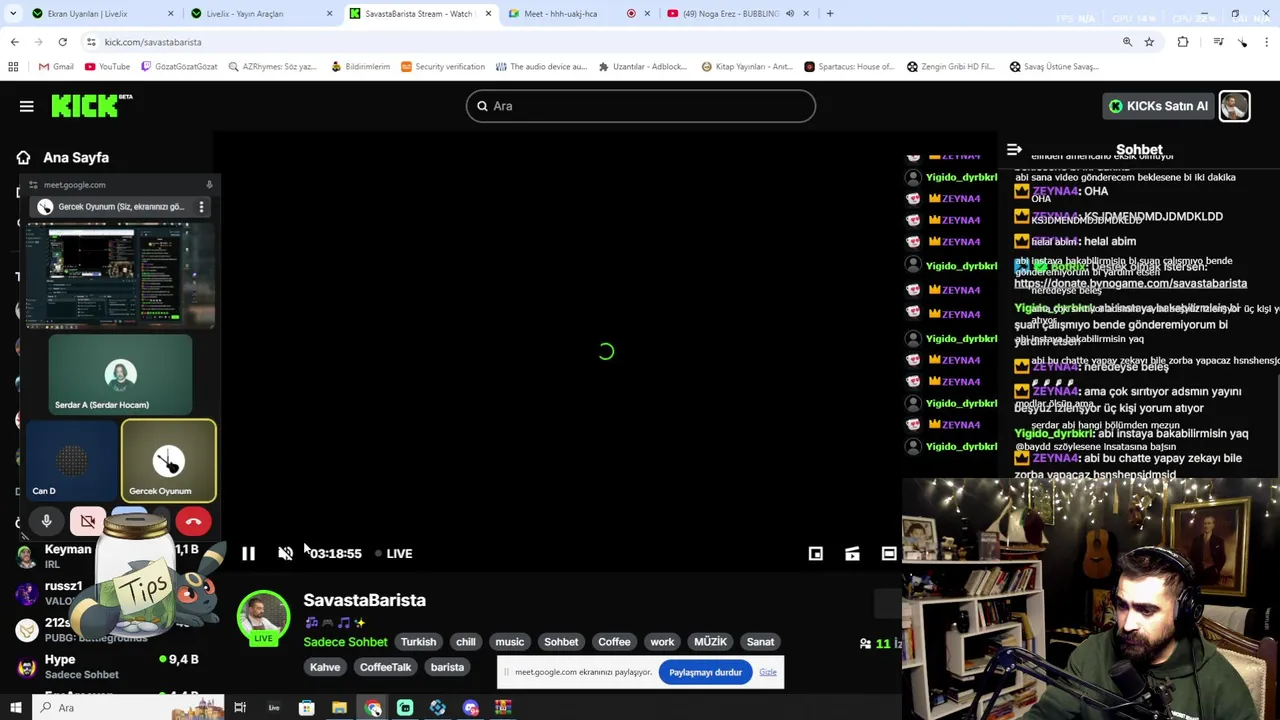Open the Kick hamburger menu
The height and width of the screenshot is (720, 1280).
pos(27,106)
